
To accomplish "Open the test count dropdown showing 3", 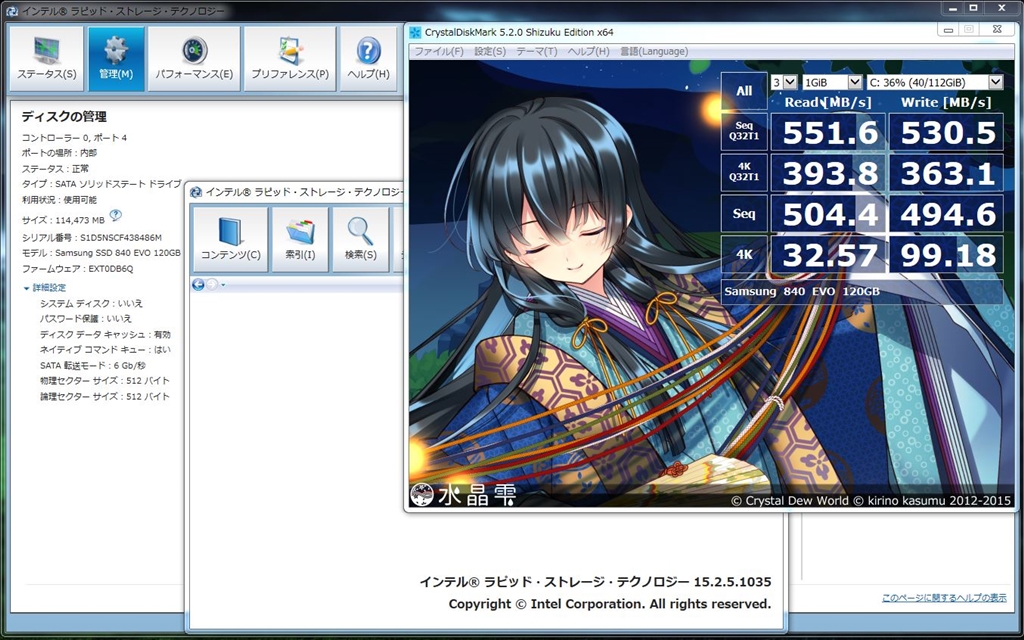I will [x=784, y=82].
